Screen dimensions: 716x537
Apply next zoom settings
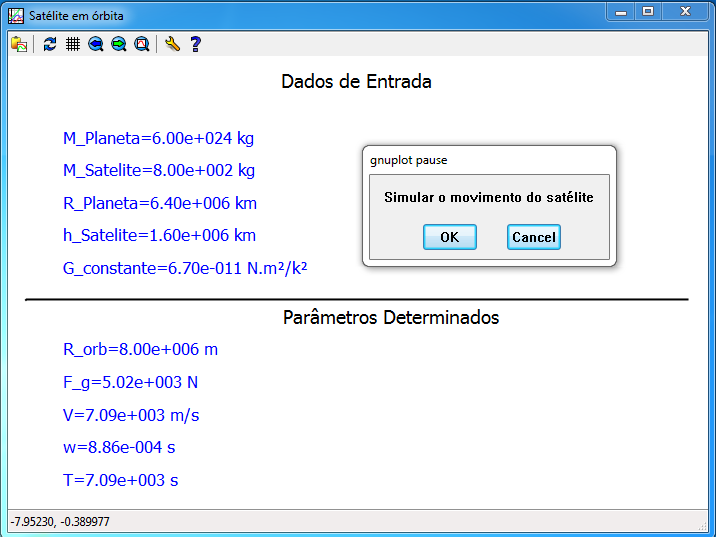coord(119,44)
